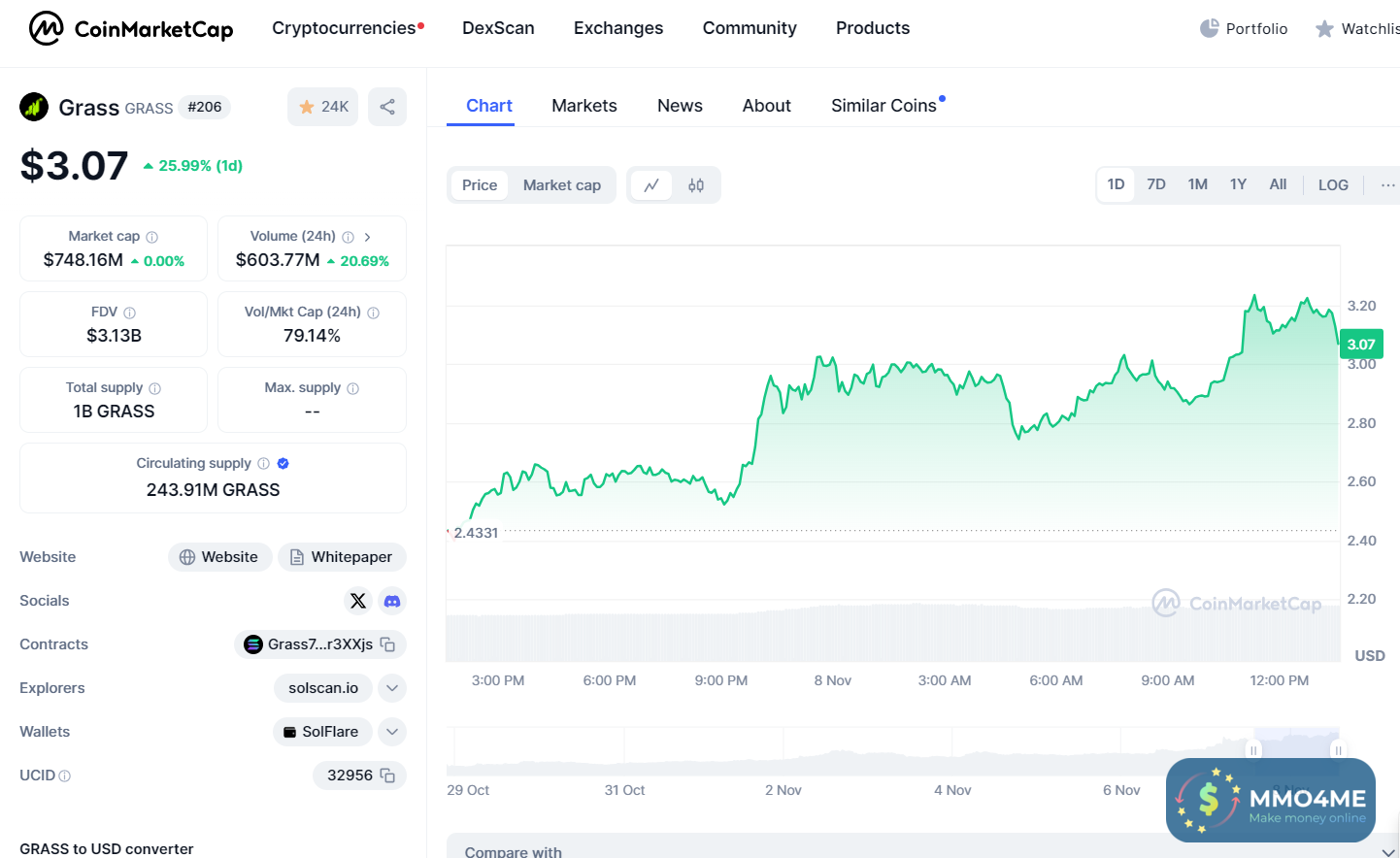Image resolution: width=1400 pixels, height=858 pixels.
Task: Switch to the Markets tab
Action: pos(584,106)
